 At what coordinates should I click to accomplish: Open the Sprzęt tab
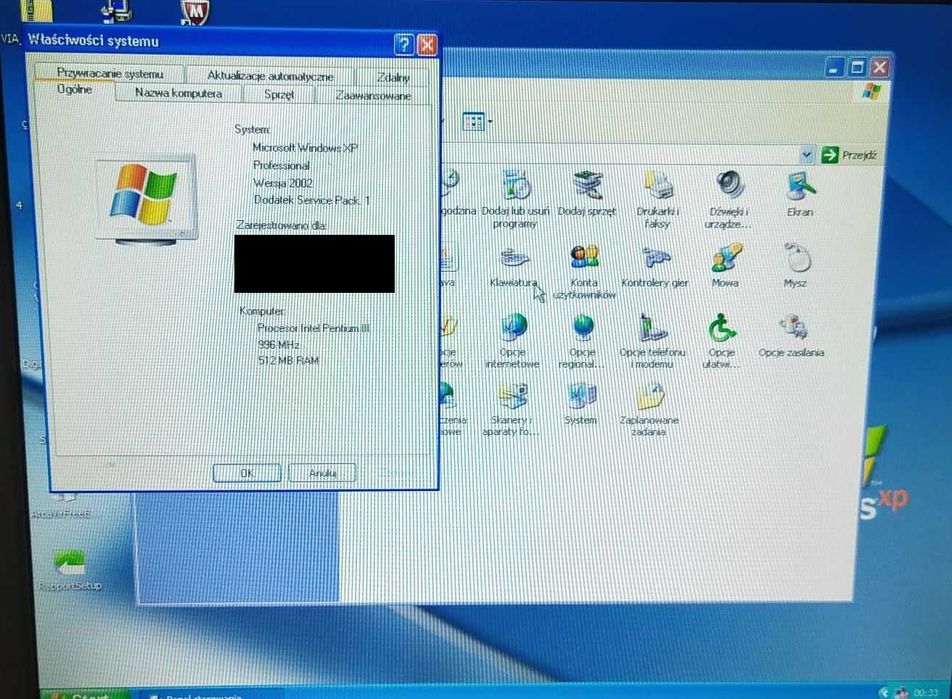pyautogui.click(x=279, y=95)
